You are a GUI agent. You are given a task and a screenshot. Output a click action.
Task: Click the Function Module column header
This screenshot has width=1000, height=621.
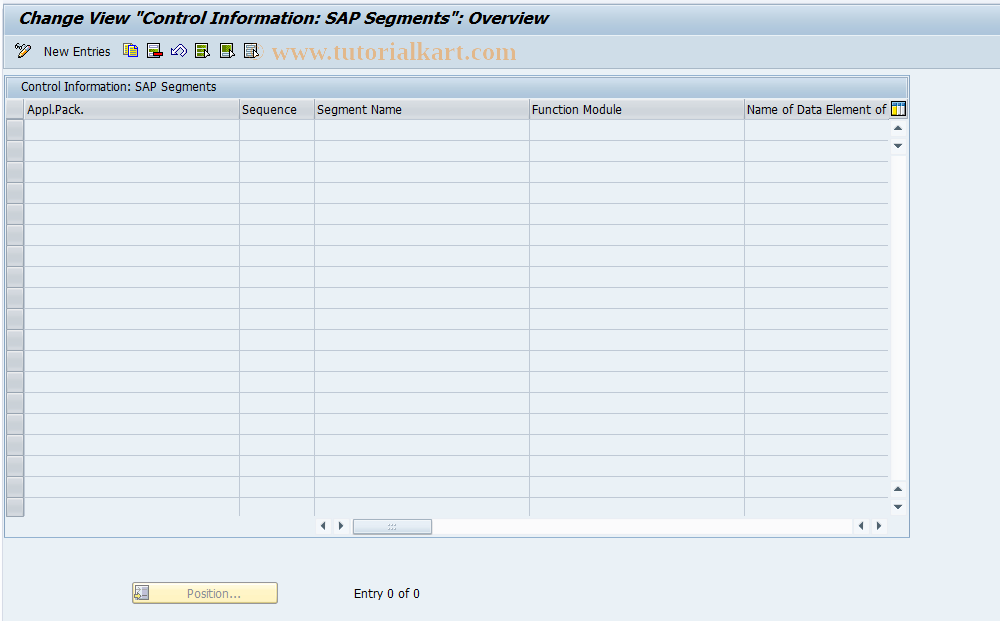[636, 110]
